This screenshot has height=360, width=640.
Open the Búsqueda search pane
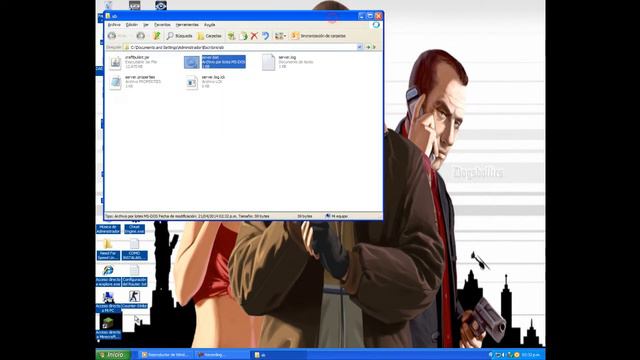tap(179, 36)
